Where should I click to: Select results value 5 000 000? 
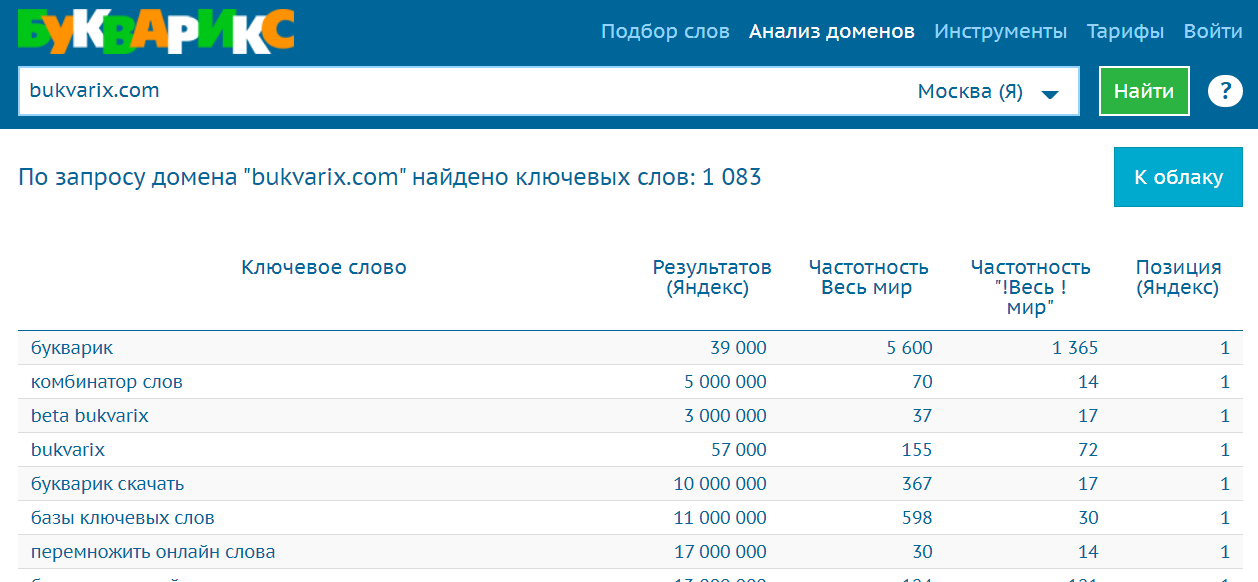pos(725,382)
